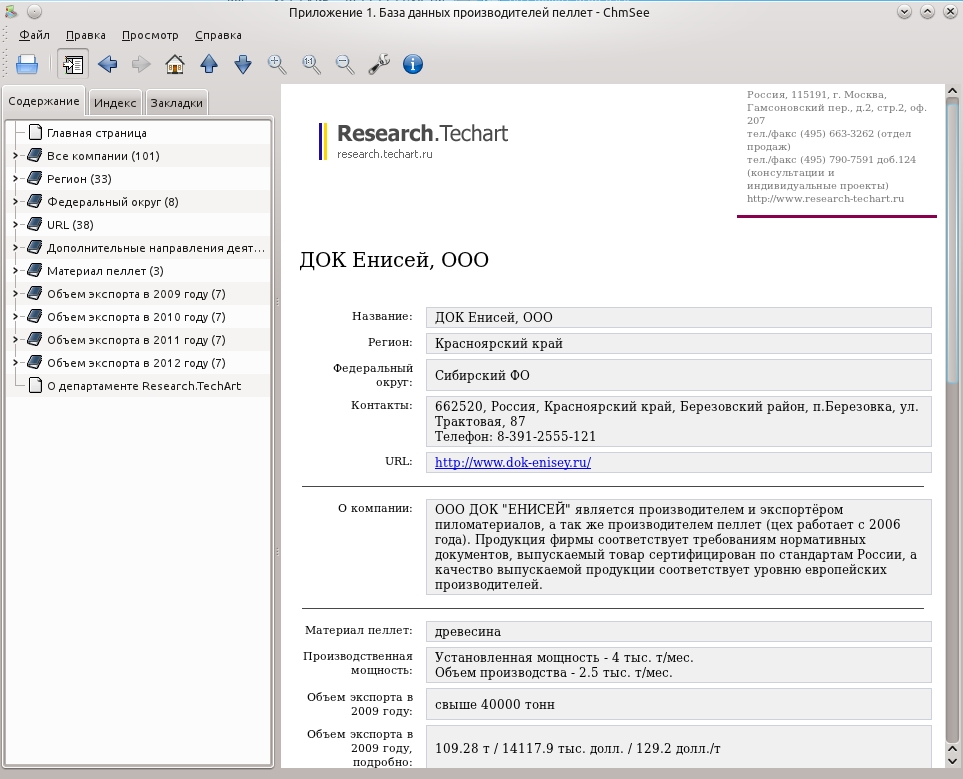Go forward with the grey right arrow
Screen dimensions: 963x779
click(x=141, y=64)
